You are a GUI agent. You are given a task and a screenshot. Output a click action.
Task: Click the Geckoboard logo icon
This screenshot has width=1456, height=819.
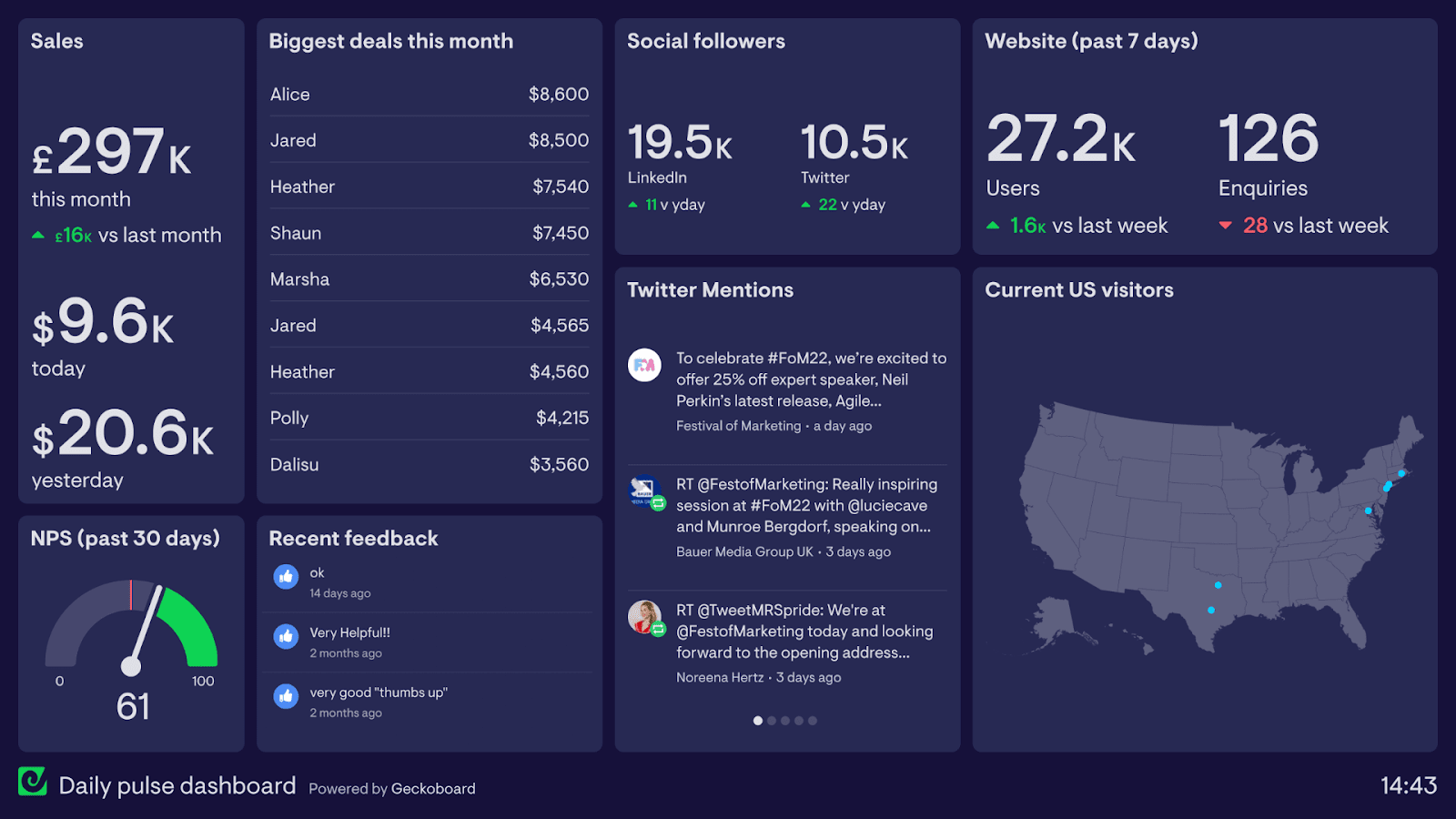(x=33, y=781)
